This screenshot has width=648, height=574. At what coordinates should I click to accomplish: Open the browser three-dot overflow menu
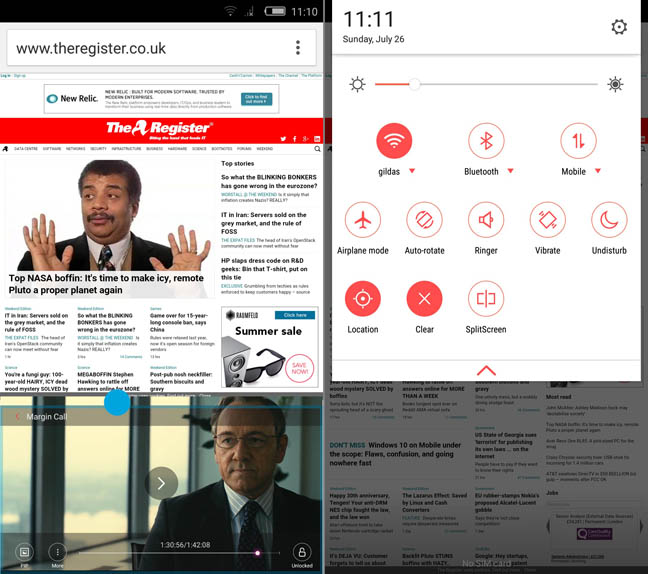[x=298, y=48]
